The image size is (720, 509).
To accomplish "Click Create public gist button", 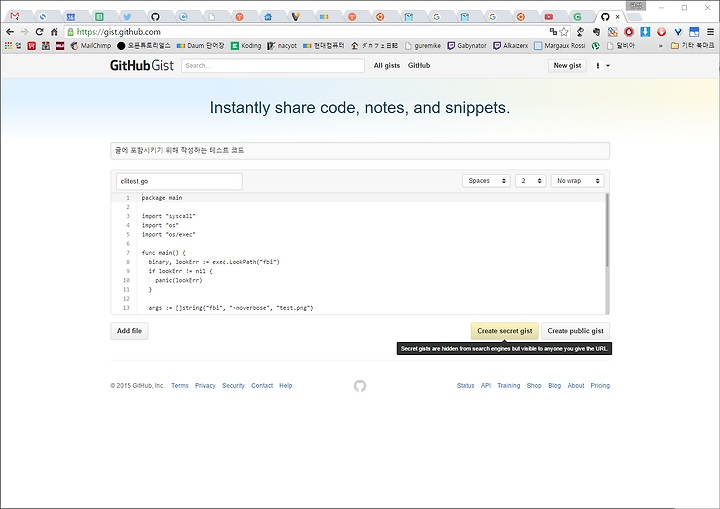I will (575, 331).
